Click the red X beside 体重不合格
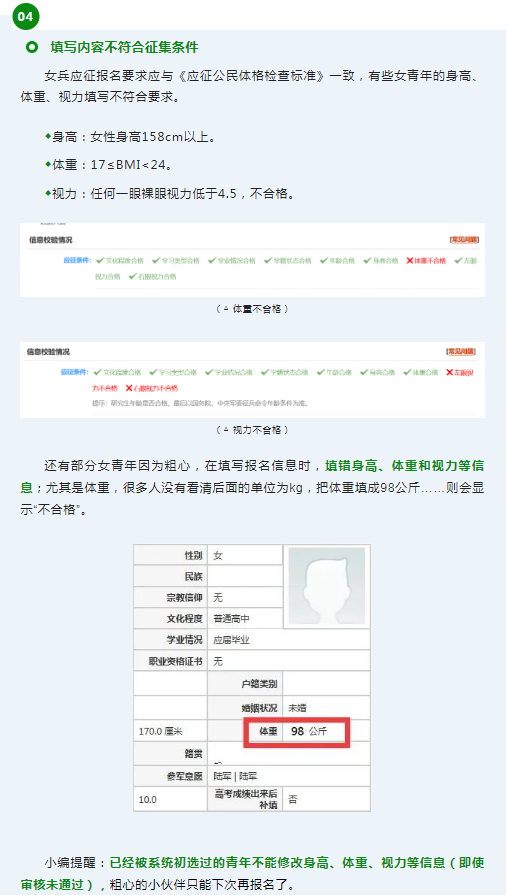508x895 pixels. [x=409, y=260]
